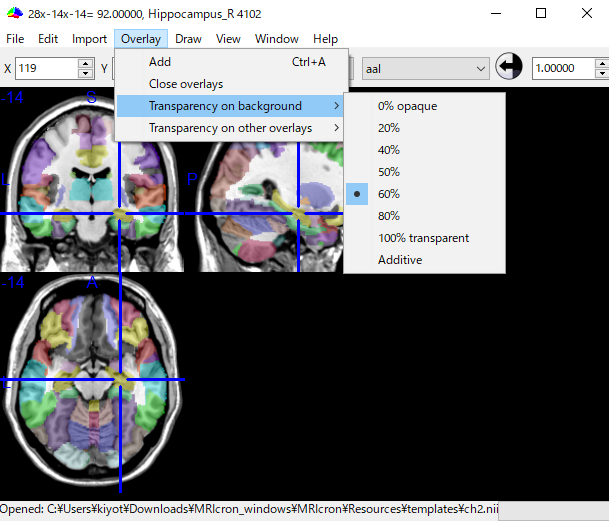Select 0% opaque transparency option
609x521 pixels.
(x=407, y=106)
